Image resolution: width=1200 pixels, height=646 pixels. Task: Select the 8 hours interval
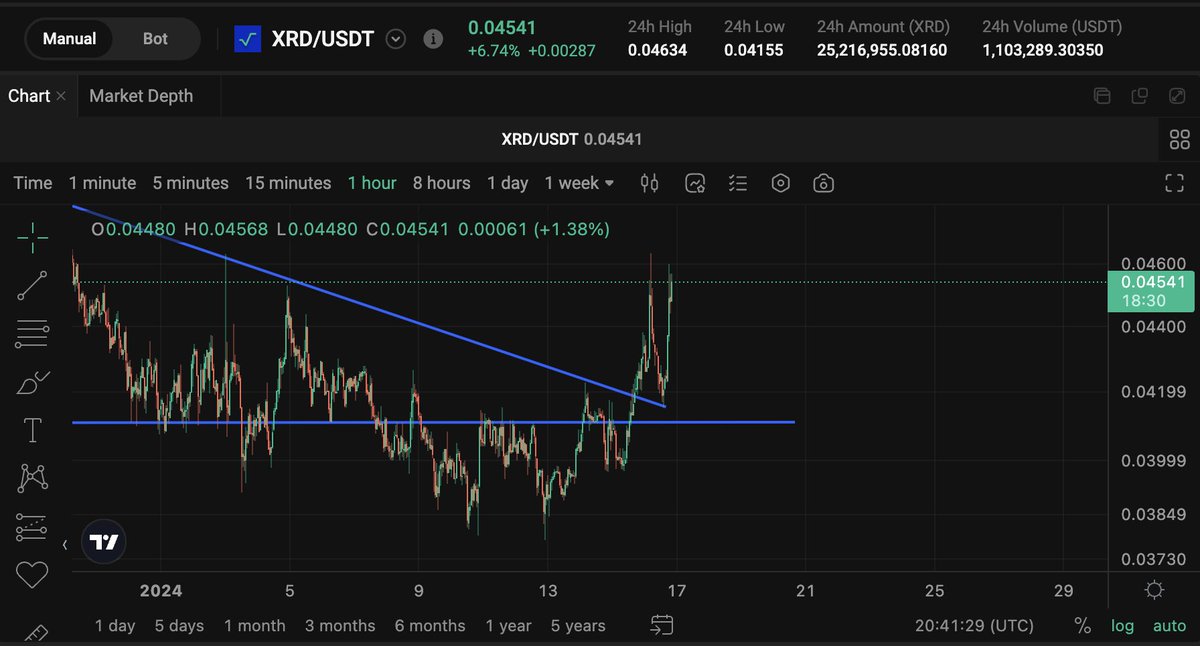441,183
